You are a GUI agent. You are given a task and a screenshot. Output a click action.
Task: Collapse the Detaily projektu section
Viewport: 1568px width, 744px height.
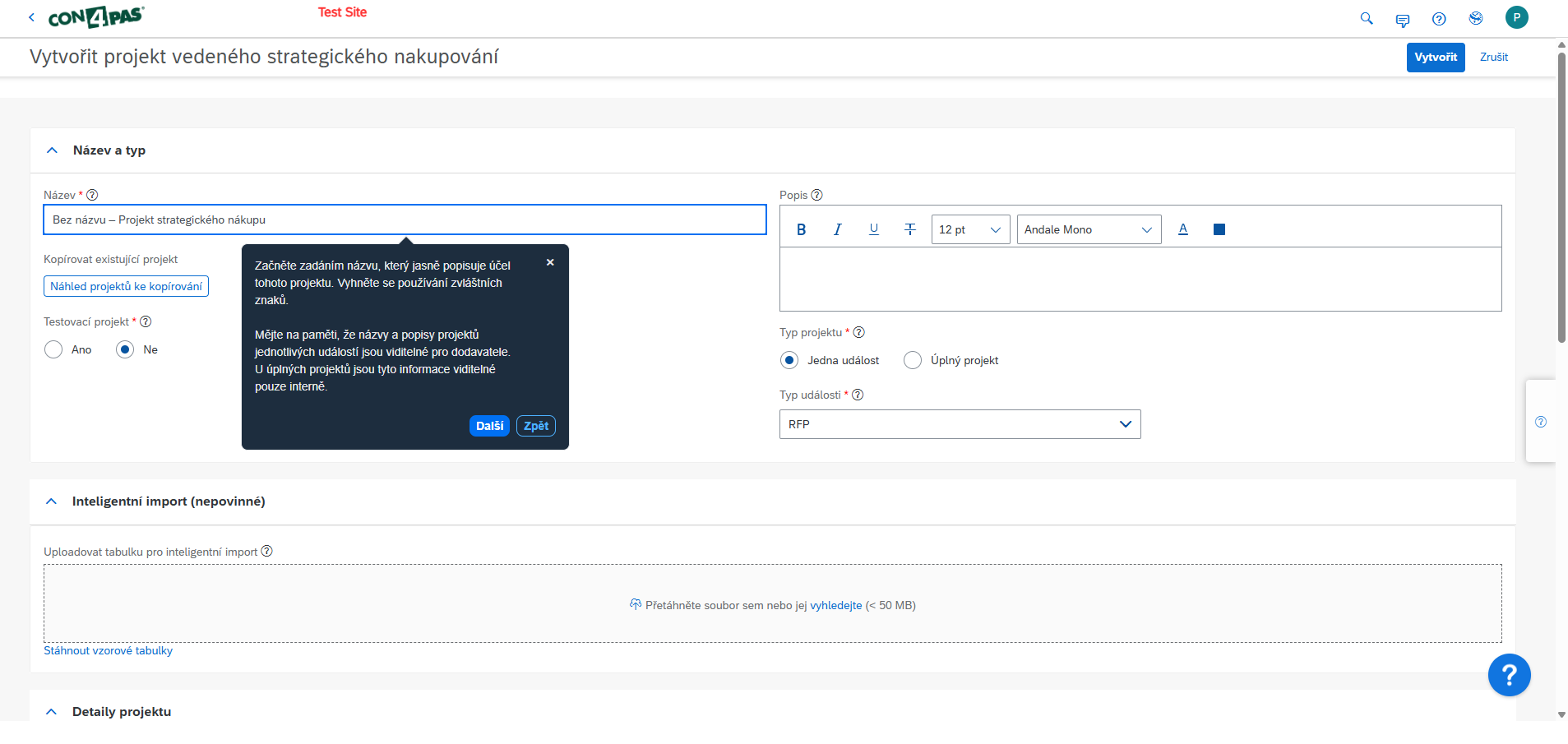point(51,712)
